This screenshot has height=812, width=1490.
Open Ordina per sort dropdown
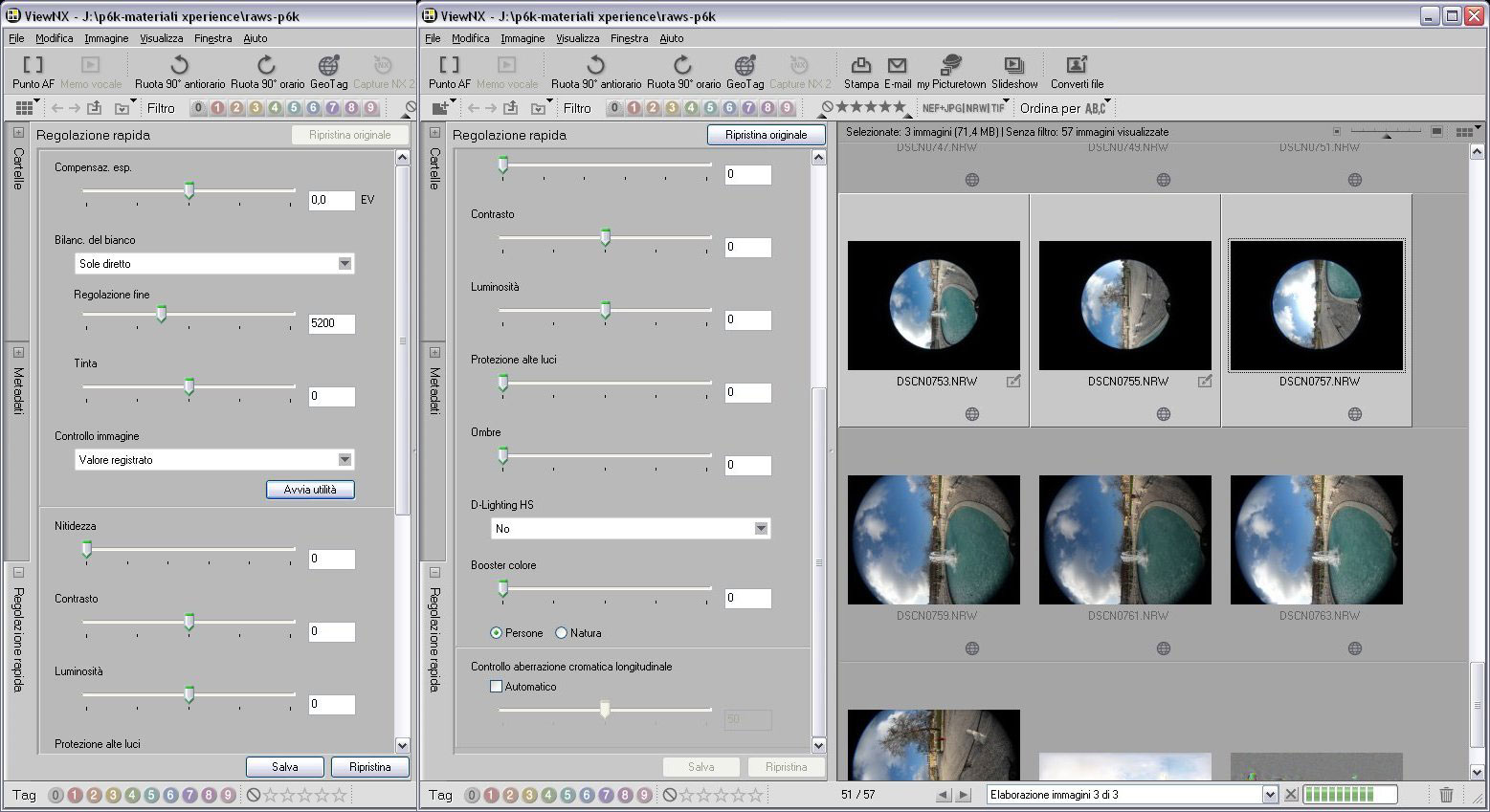1064,108
